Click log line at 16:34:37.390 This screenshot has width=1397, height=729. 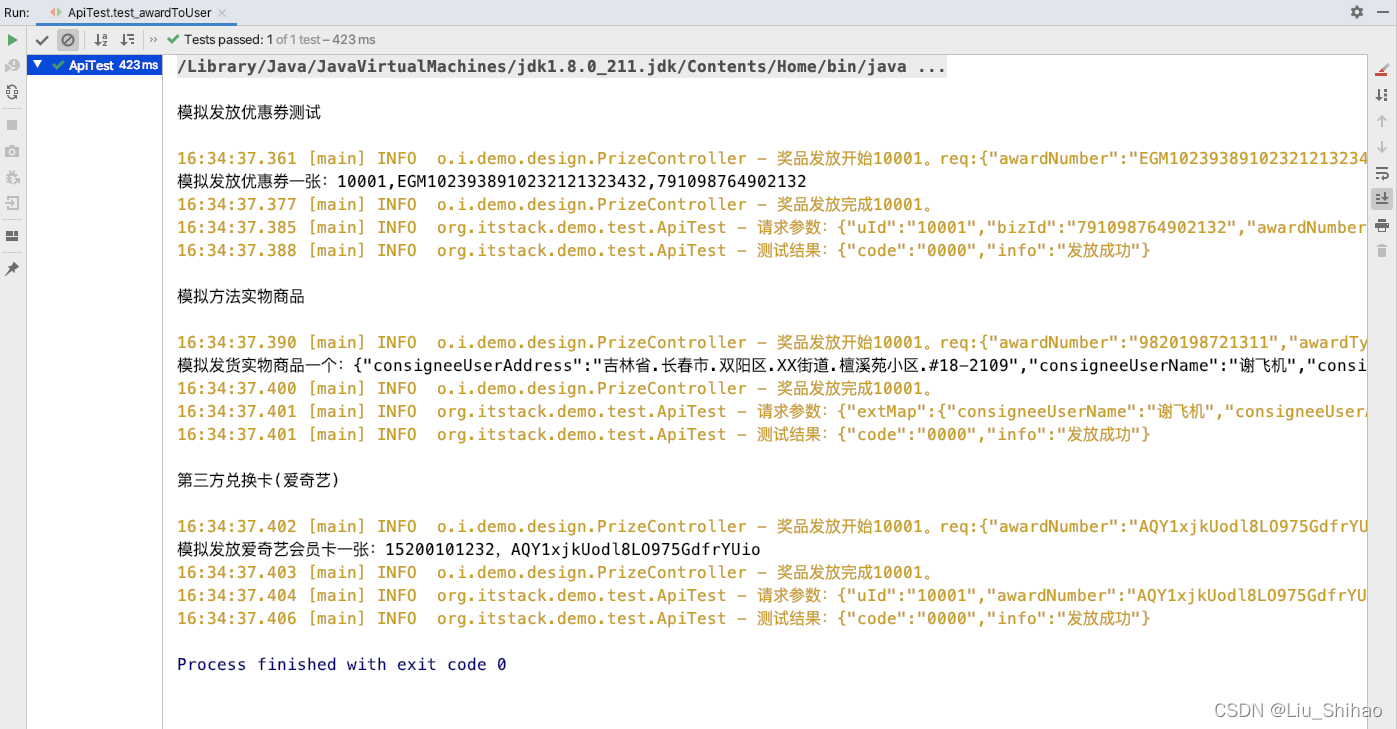(771, 343)
